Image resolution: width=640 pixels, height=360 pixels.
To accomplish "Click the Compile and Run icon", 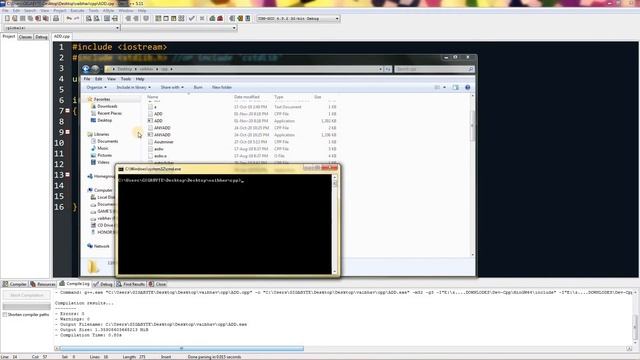I will [173, 18].
